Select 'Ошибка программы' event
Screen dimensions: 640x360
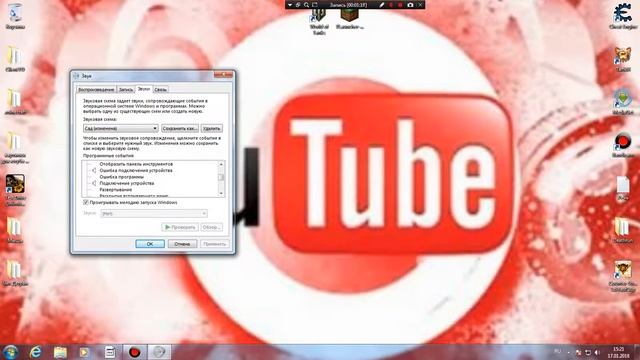click(x=122, y=177)
